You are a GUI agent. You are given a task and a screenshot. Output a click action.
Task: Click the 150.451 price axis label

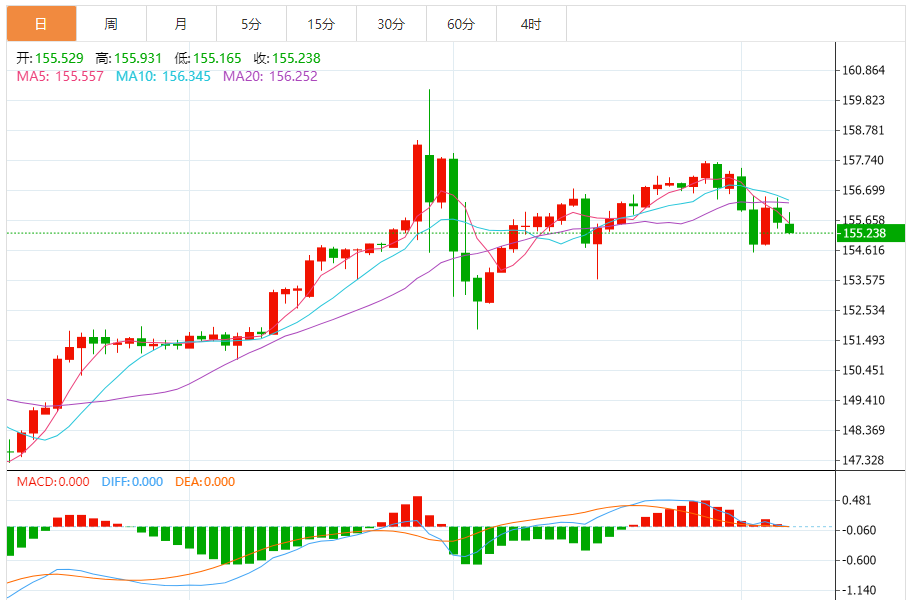tap(863, 370)
